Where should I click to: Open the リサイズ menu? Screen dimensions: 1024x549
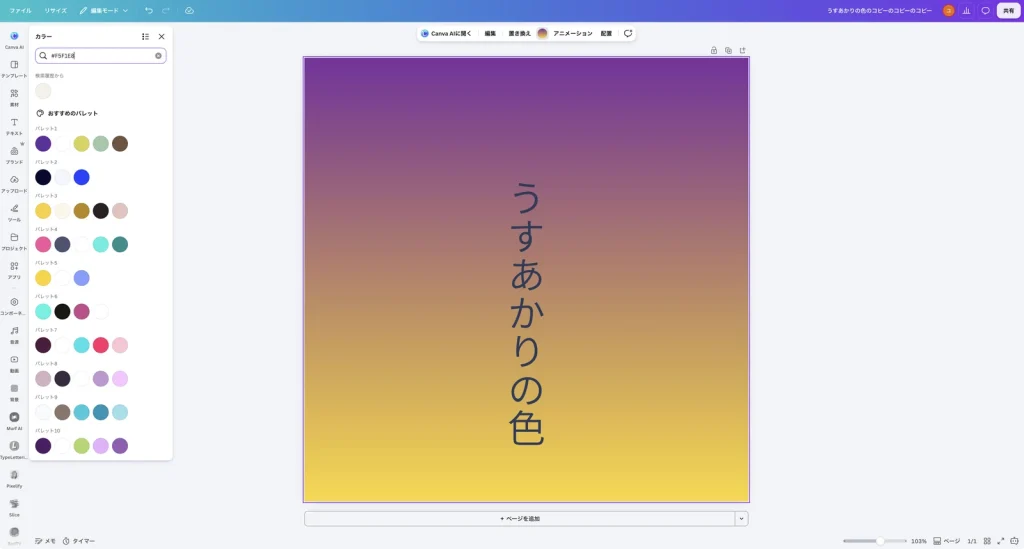click(56, 10)
